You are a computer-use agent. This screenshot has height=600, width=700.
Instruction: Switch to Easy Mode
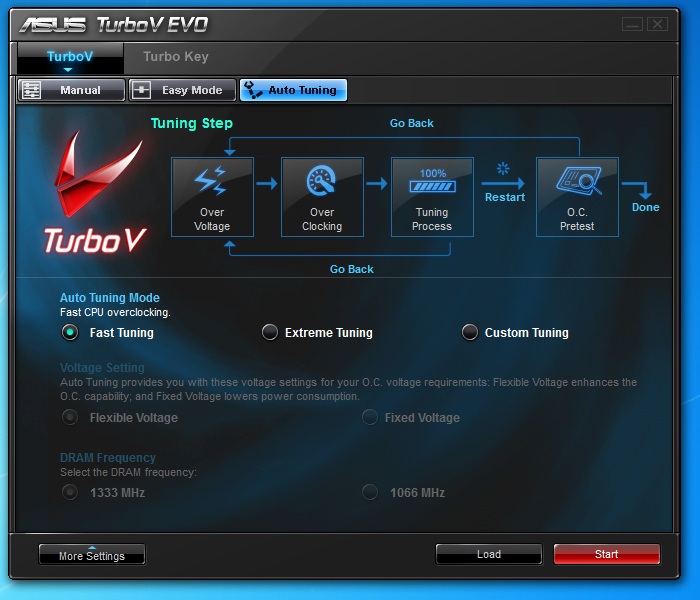(182, 90)
